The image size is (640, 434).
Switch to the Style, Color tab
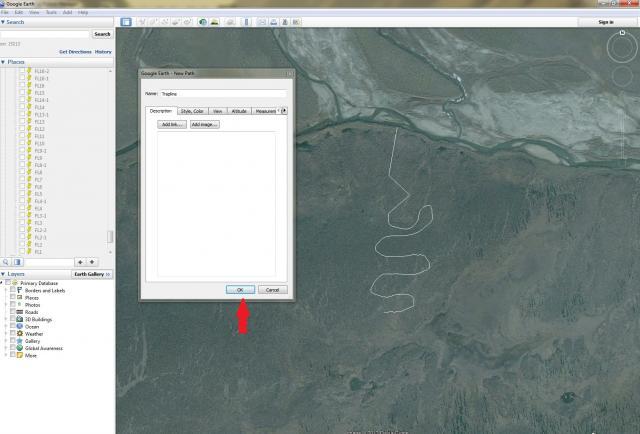(x=192, y=111)
